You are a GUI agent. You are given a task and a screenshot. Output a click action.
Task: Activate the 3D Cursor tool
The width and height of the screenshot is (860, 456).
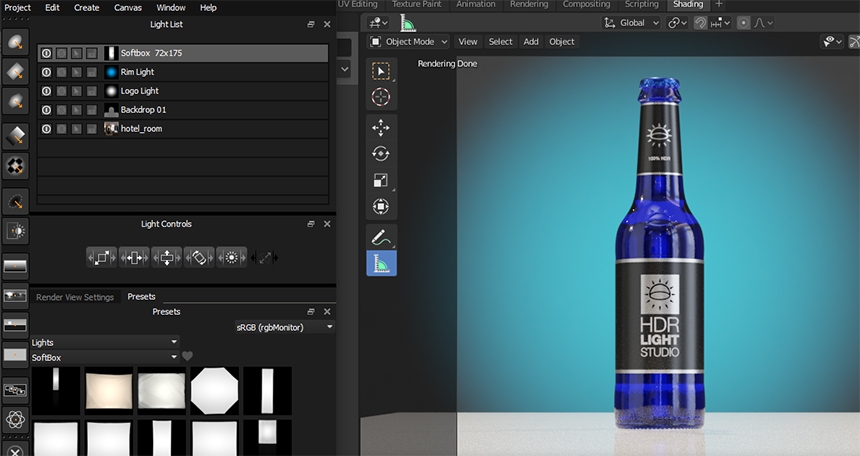pos(381,97)
